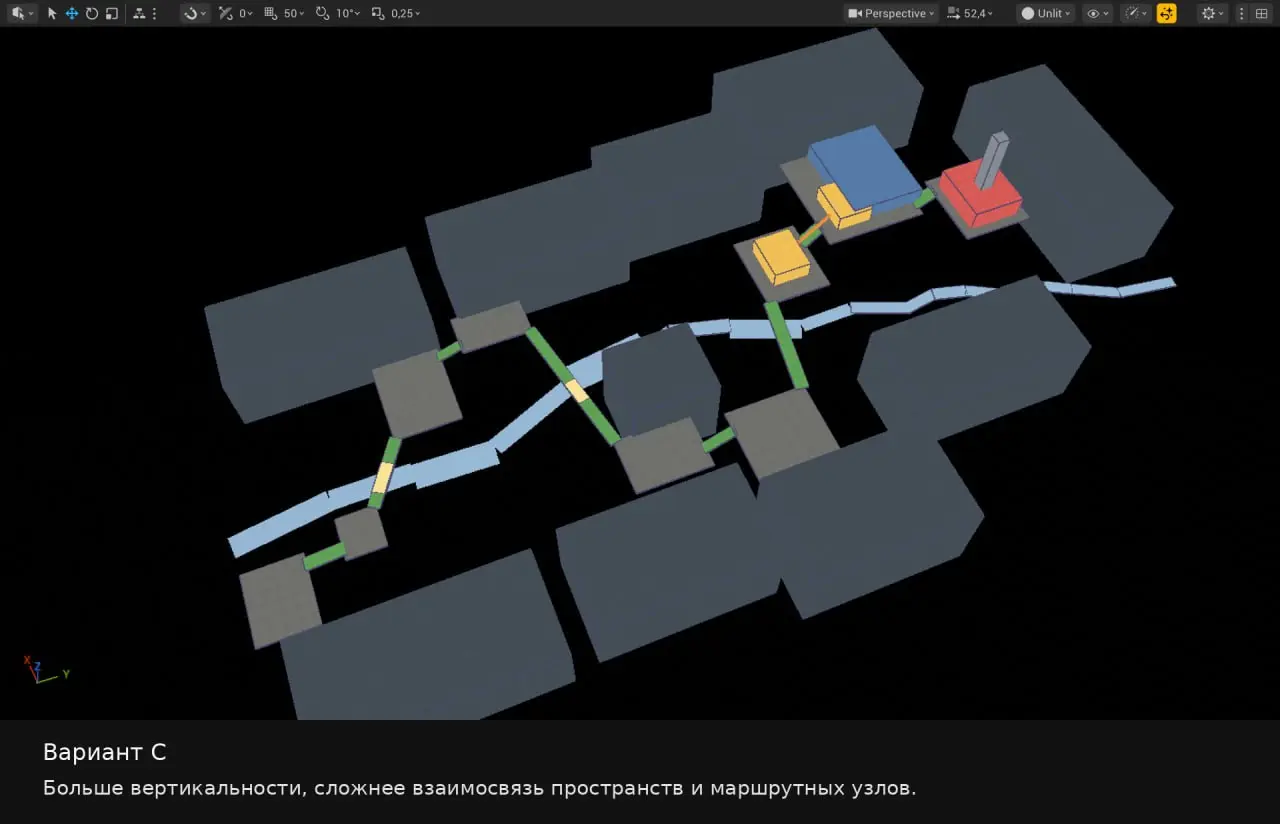Viewport: 1280px width, 824px height.
Task: Open the Unlit view mode menu
Action: pos(1045,14)
